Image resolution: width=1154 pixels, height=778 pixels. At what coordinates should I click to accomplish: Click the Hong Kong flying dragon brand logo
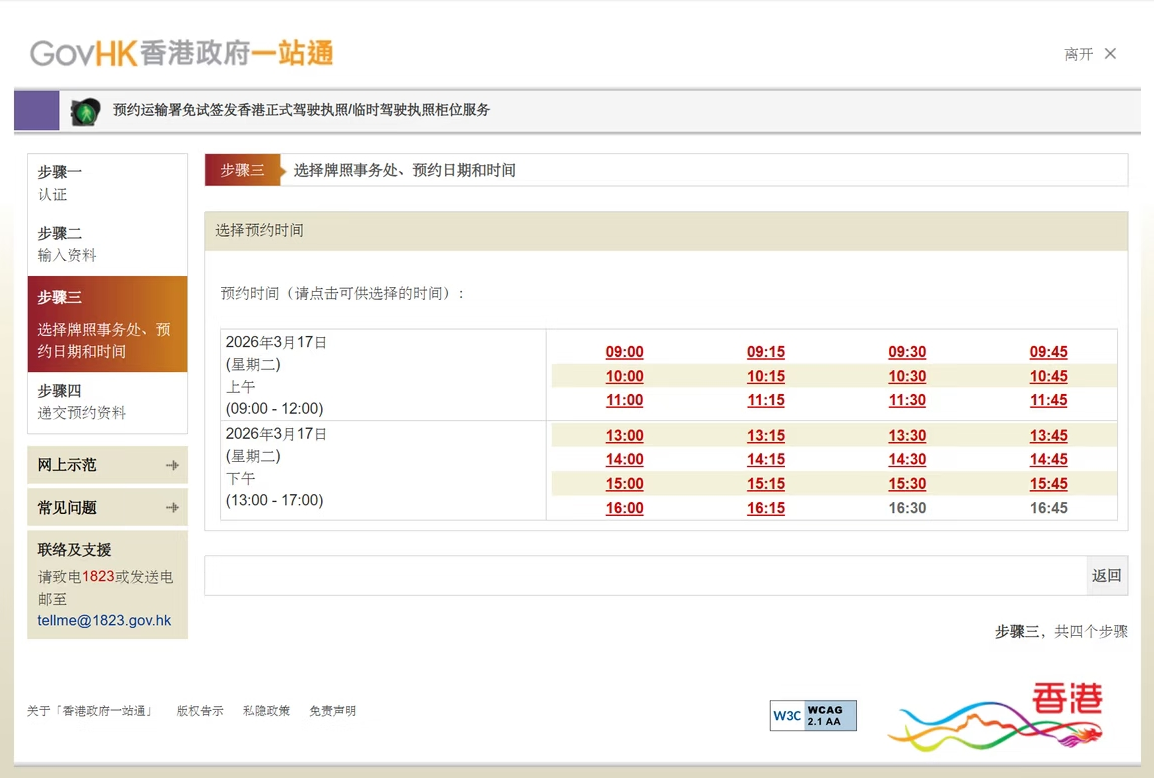coord(995,715)
